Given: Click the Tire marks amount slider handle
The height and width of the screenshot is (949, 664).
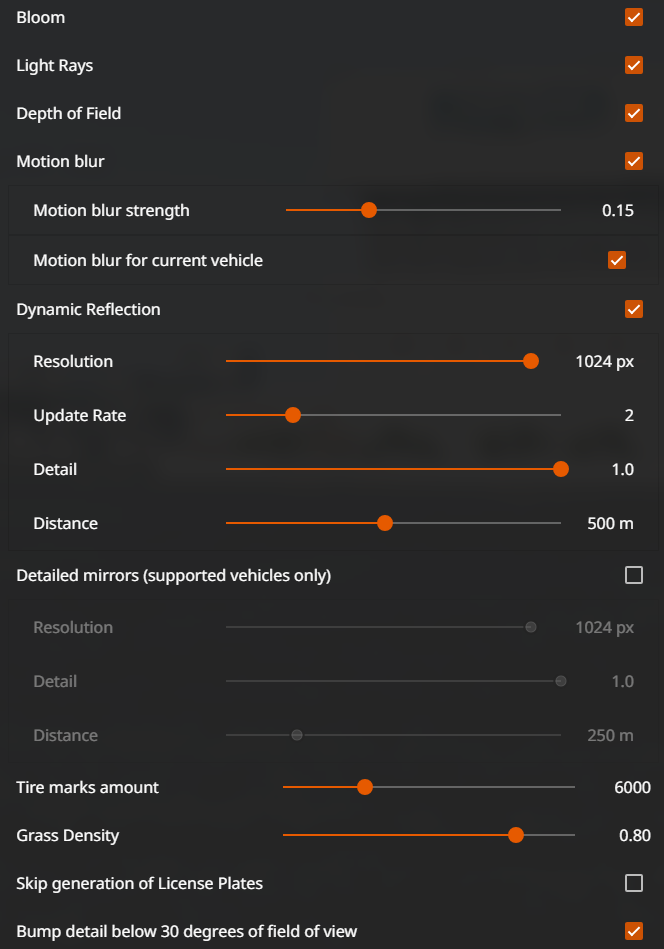Looking at the screenshot, I should pyautogui.click(x=365, y=787).
